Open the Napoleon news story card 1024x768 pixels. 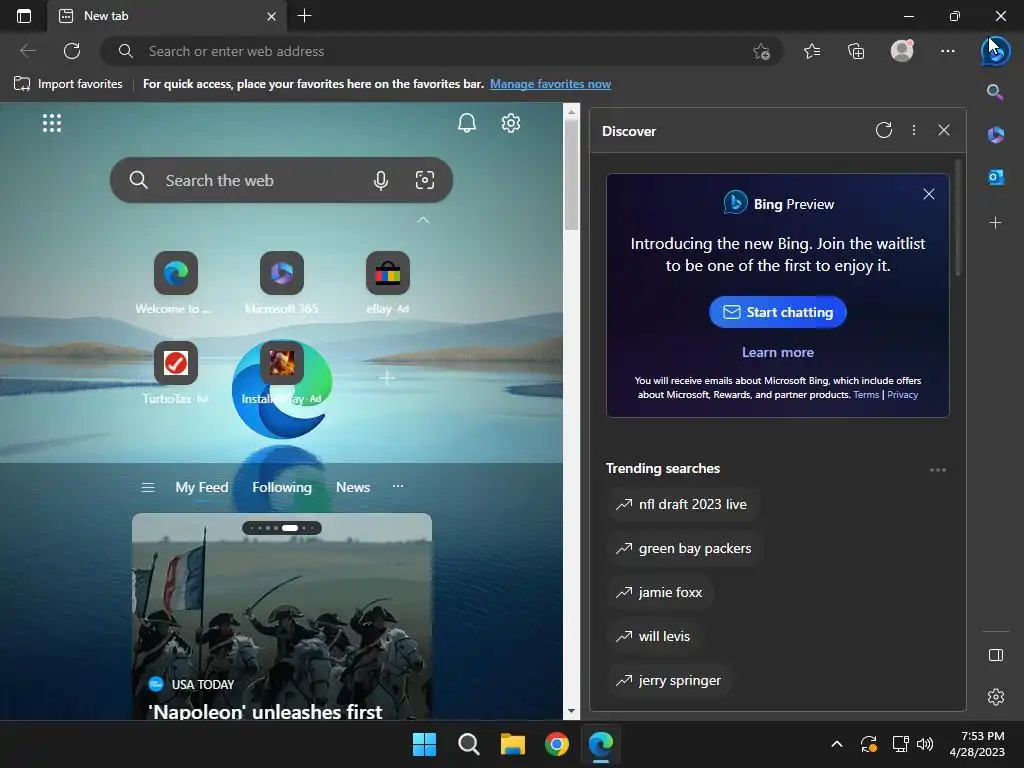pyautogui.click(x=281, y=616)
